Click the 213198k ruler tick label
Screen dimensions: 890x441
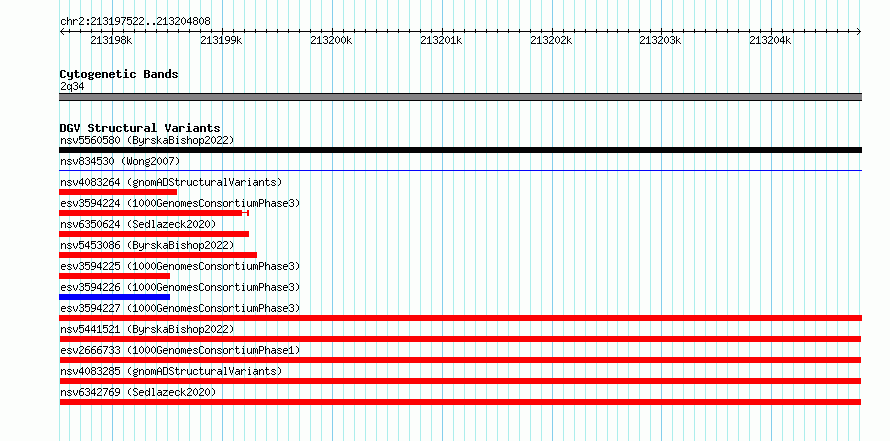tap(112, 41)
